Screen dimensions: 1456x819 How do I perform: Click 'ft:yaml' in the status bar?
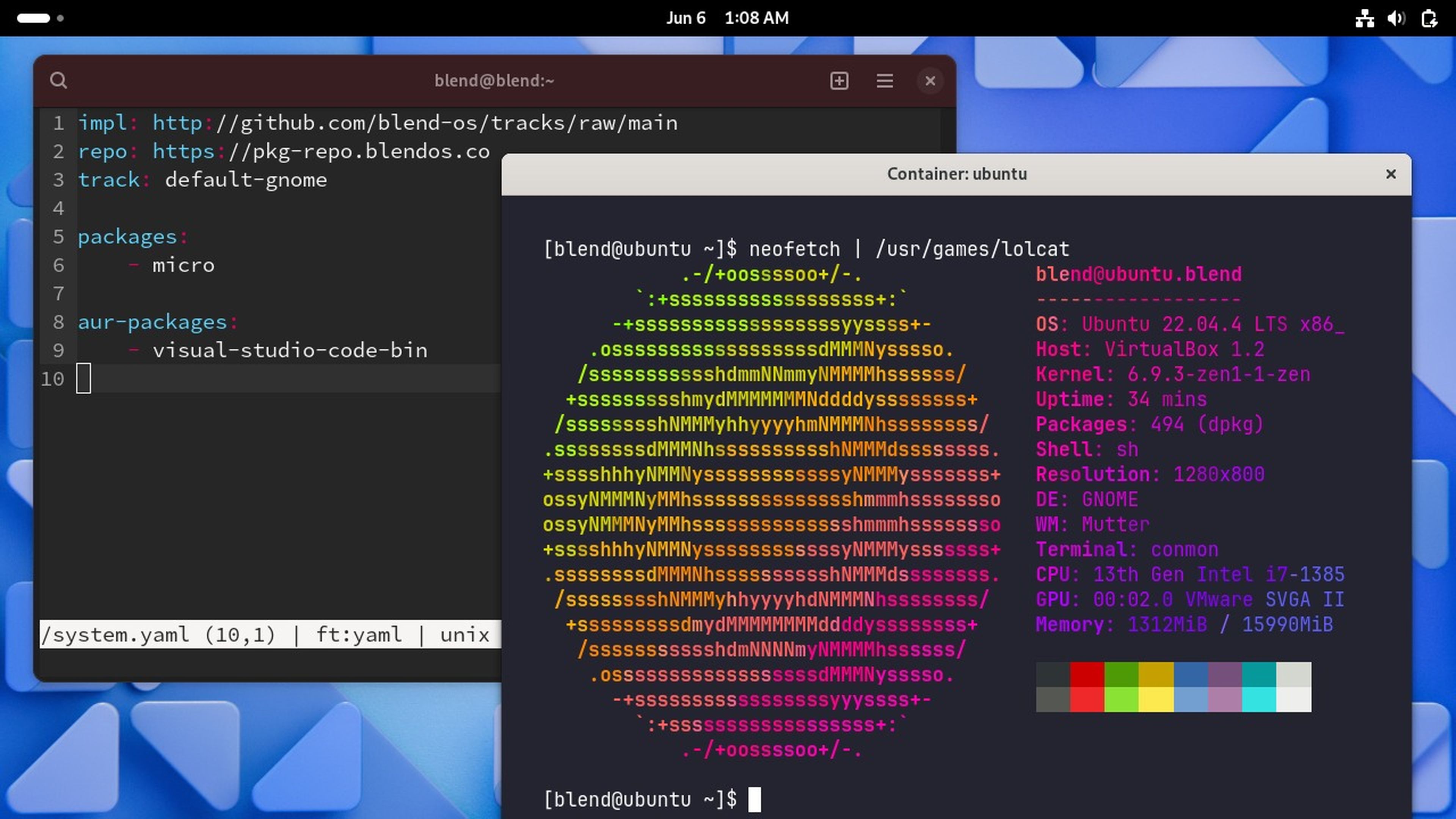click(x=359, y=635)
